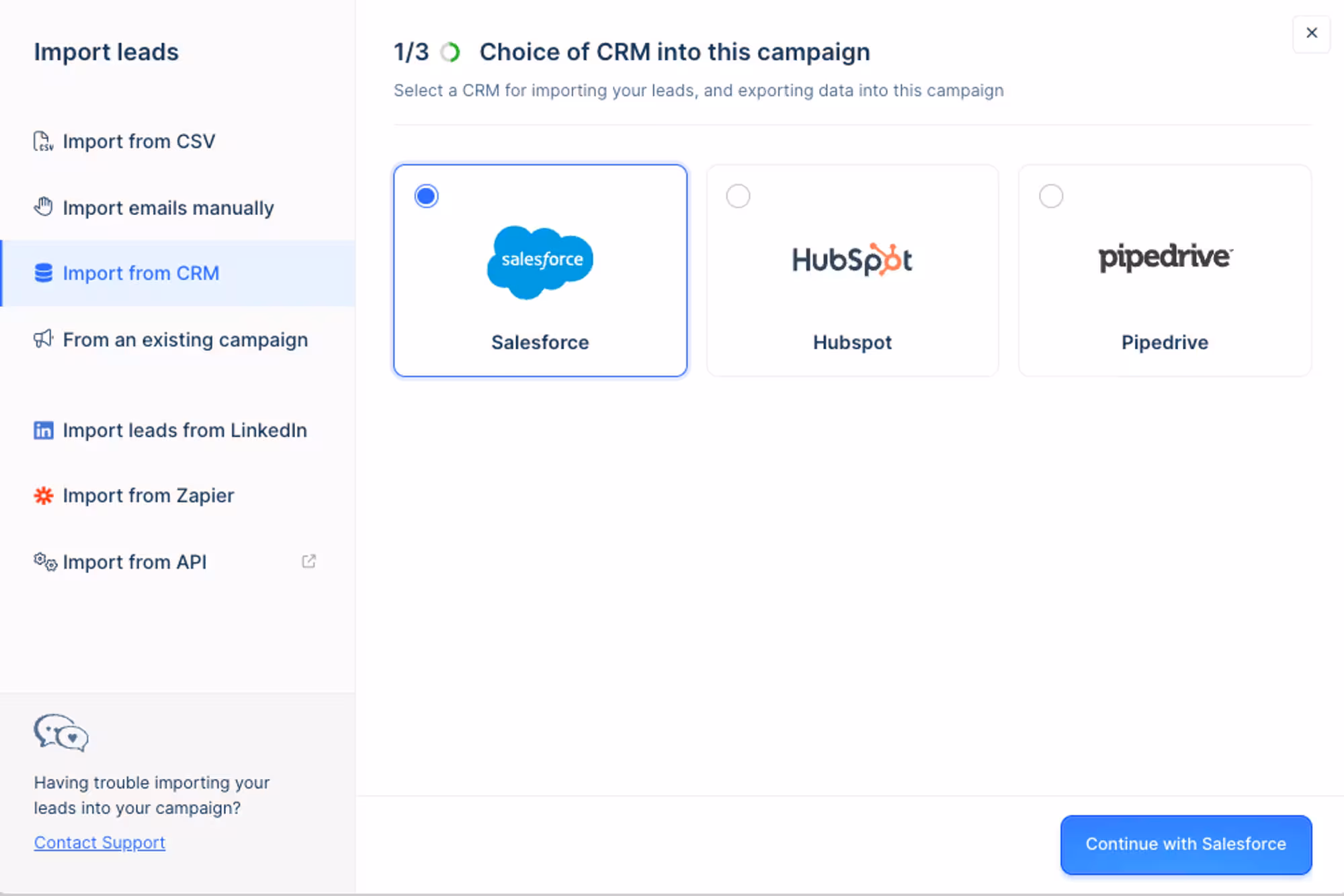The image size is (1344, 896).
Task: Click the step progress circle indicator
Action: 450,52
